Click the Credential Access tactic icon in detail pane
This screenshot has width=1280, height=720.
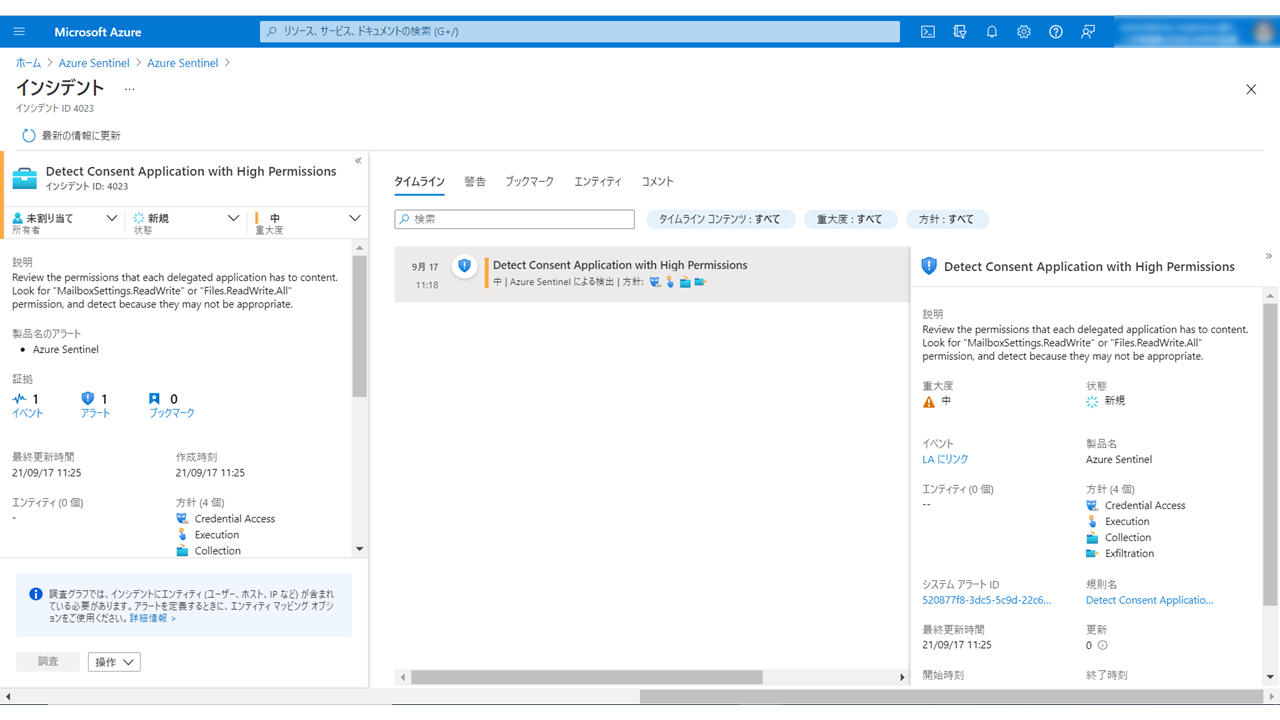point(1093,506)
